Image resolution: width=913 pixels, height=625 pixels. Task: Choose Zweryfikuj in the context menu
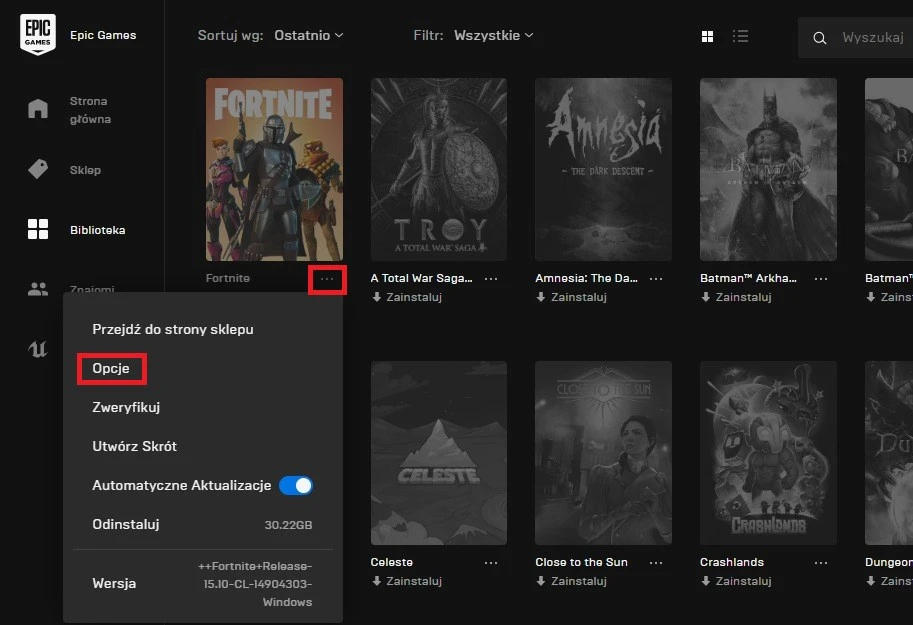[x=126, y=407]
